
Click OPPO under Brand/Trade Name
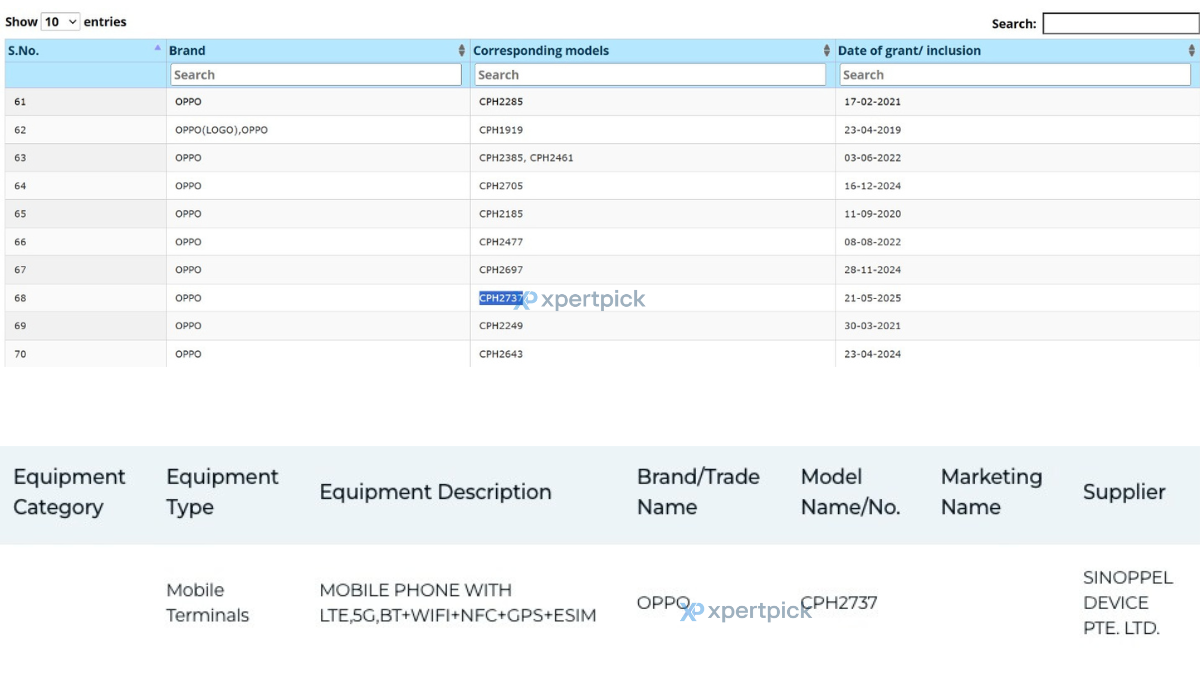pyautogui.click(x=663, y=603)
